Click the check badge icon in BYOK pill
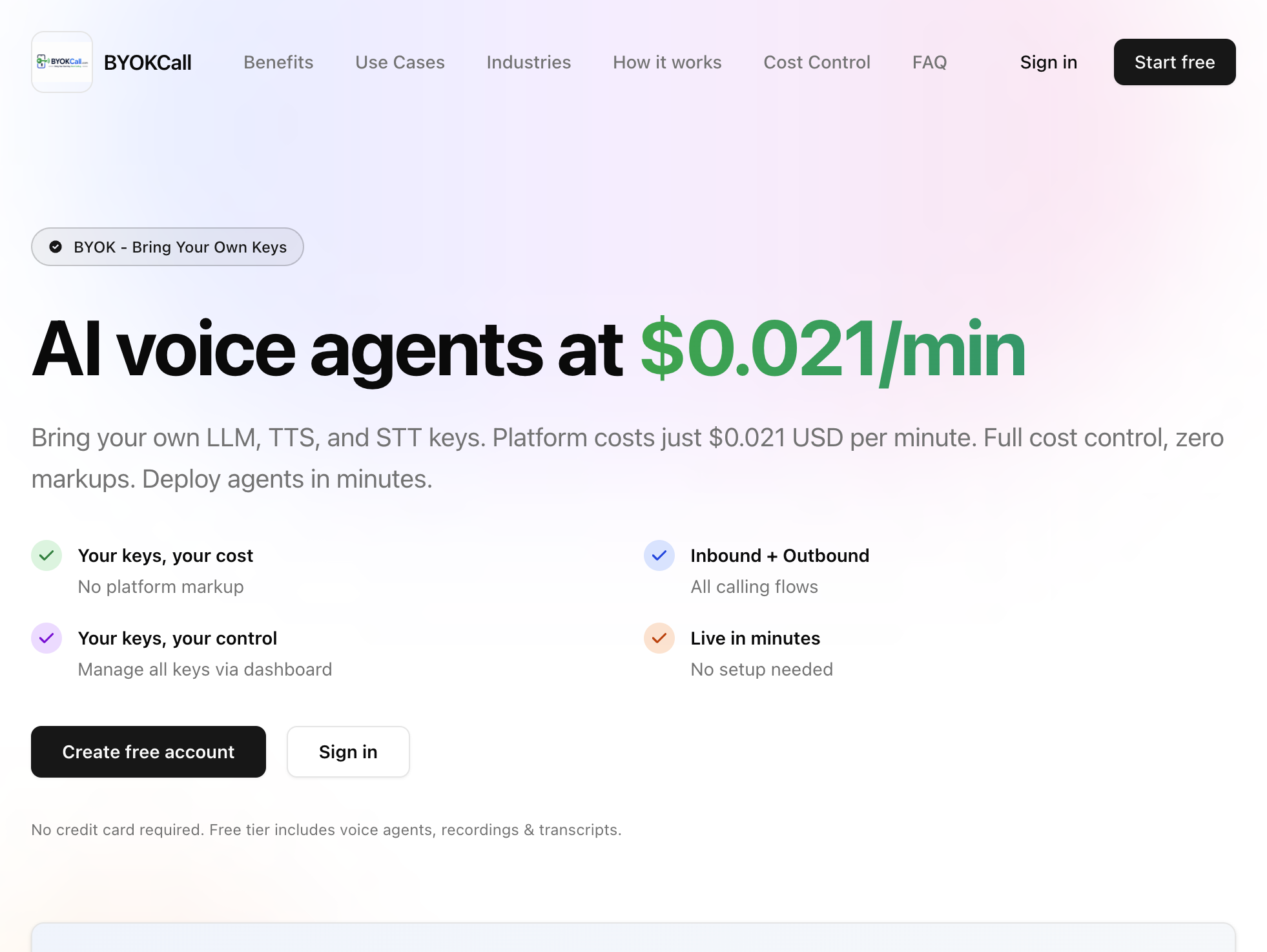 click(56, 247)
